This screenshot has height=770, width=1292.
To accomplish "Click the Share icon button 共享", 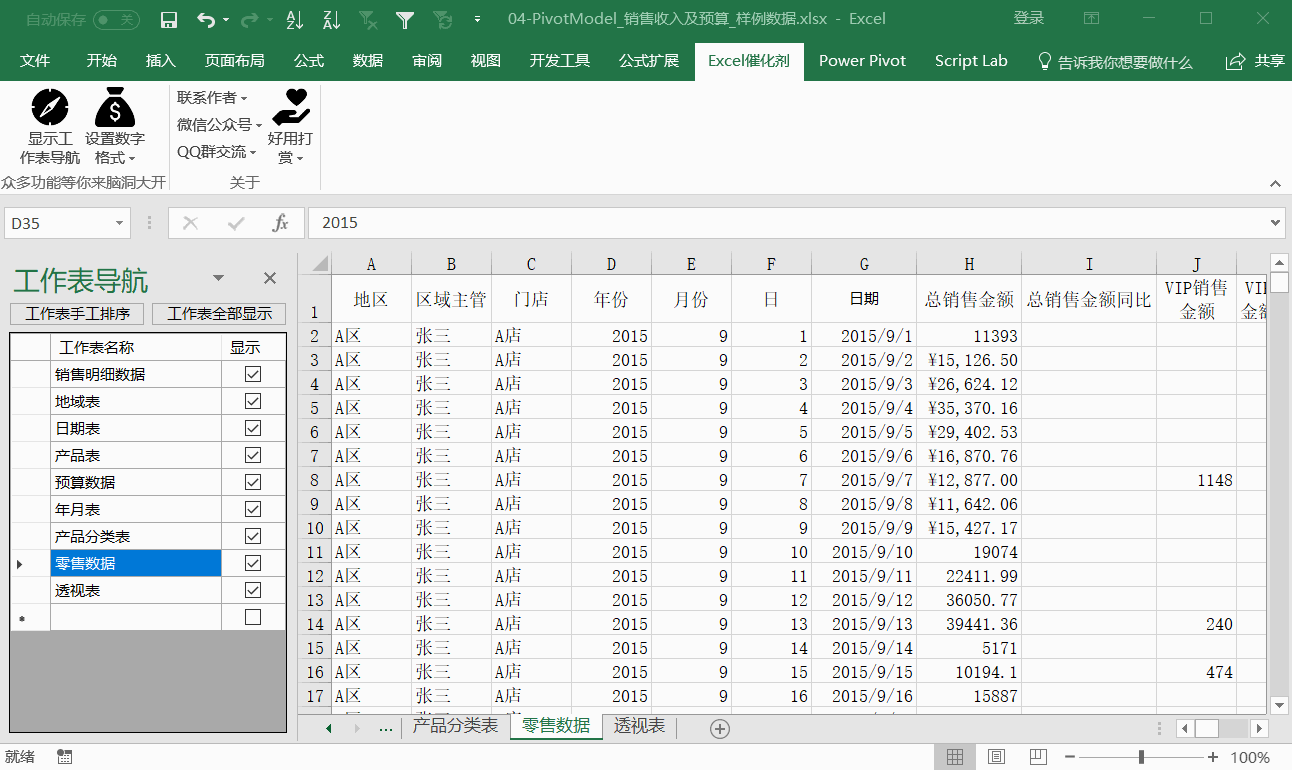I will click(x=1255, y=61).
